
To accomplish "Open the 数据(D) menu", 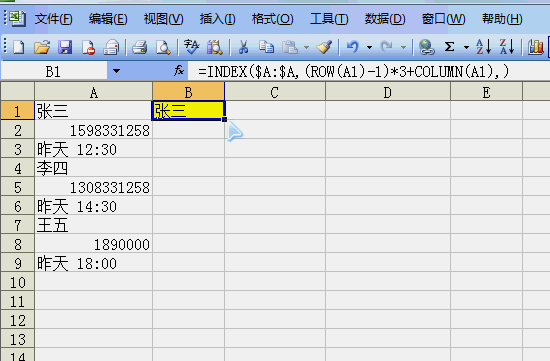I will coord(385,19).
